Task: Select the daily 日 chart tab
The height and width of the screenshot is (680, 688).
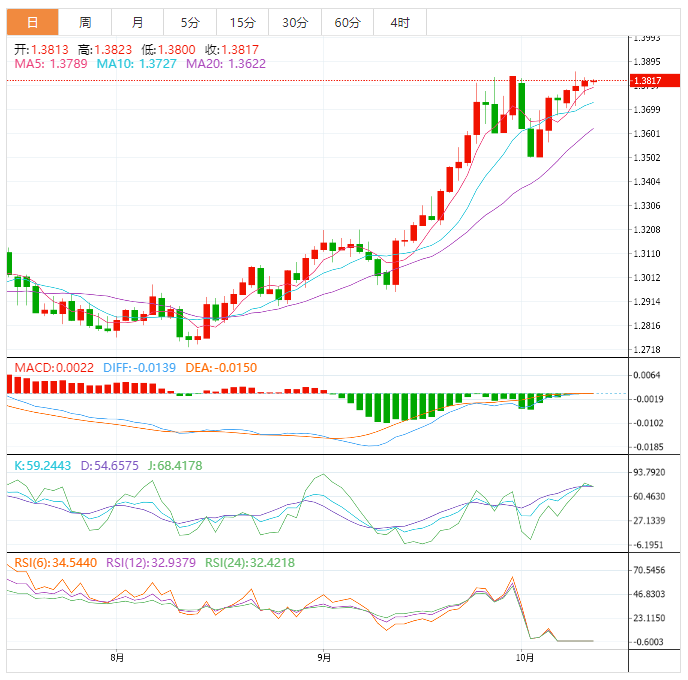Action: pos(32,22)
